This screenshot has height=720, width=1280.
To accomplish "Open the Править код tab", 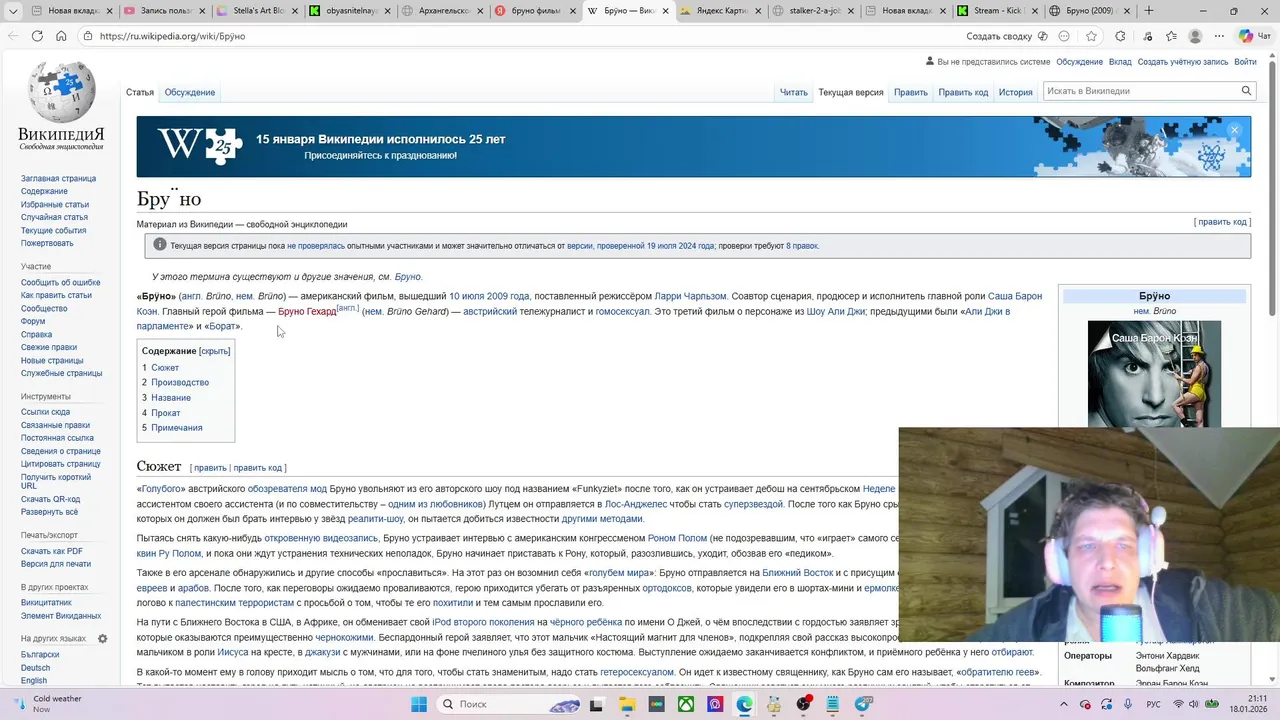I will tap(963, 92).
